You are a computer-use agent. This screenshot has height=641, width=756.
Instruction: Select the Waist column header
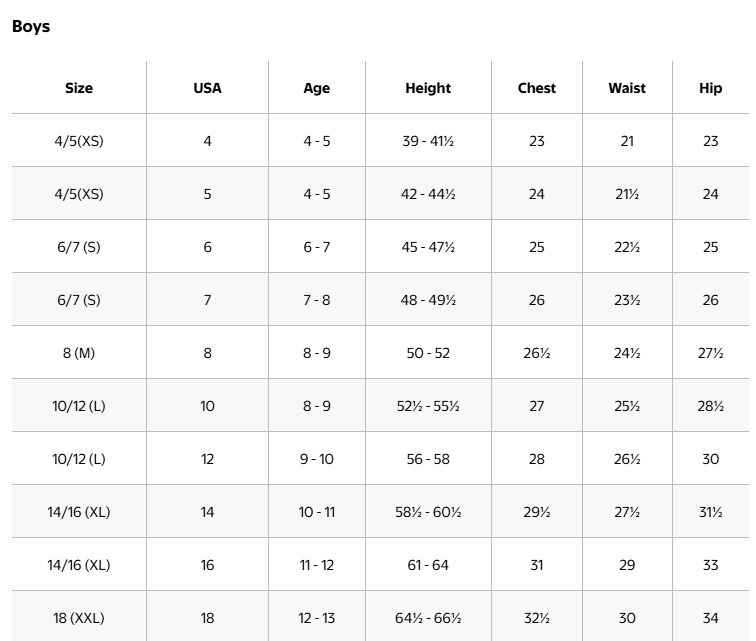click(x=627, y=88)
